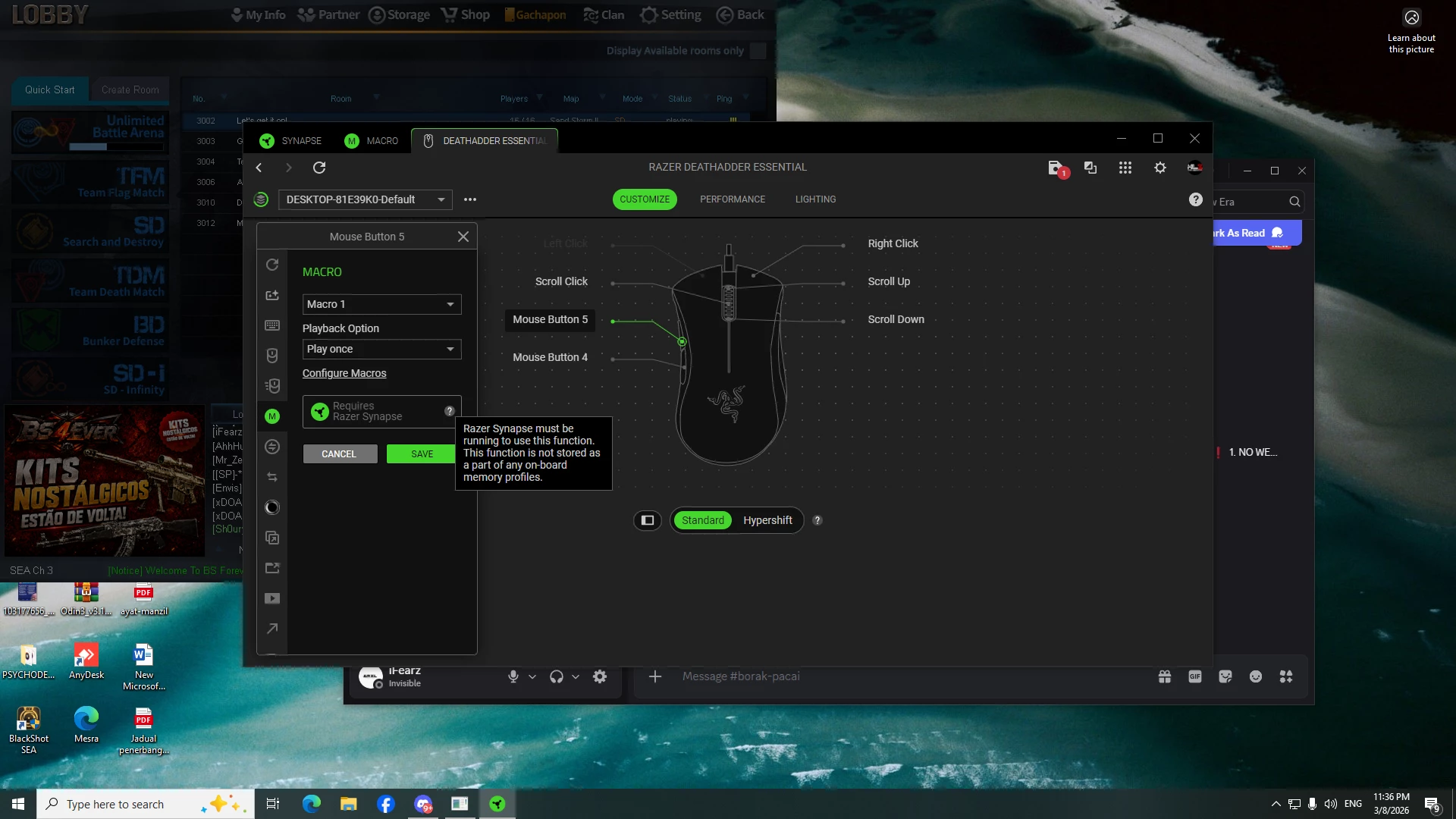Image resolution: width=1456 pixels, height=819 pixels.
Task: Choose the Razer Hypershift circle icon in sidebar
Action: coord(272,507)
